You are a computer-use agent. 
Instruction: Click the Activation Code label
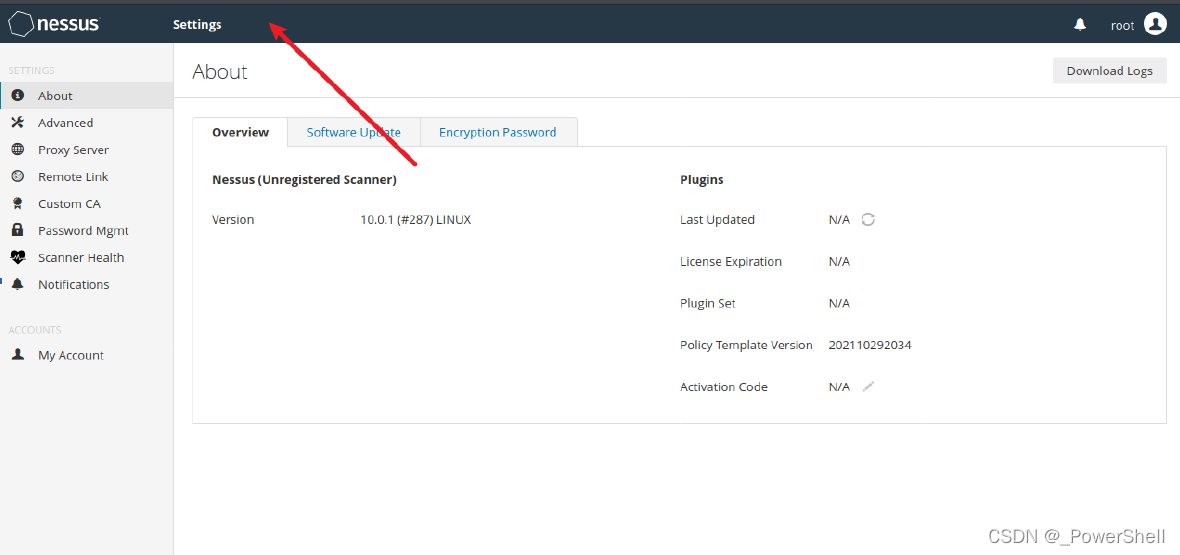pos(724,387)
